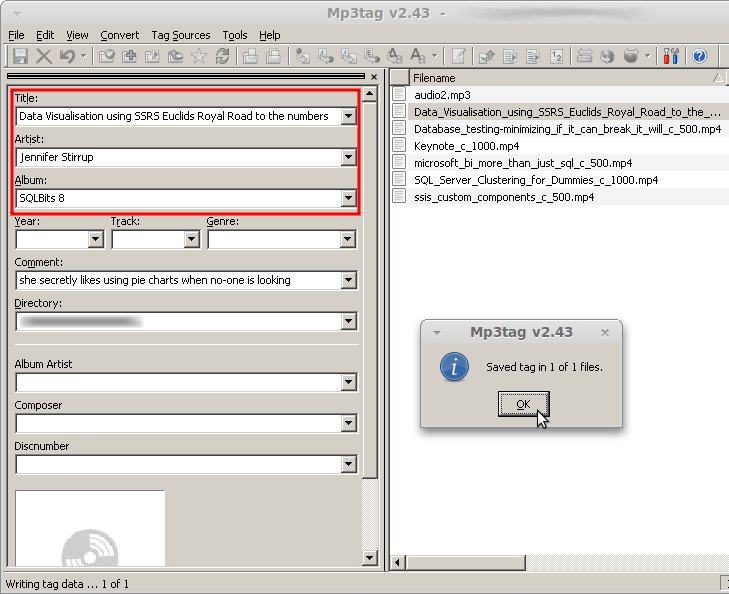Open the message dialog window menu arrow
729x594 pixels.
(x=437, y=333)
